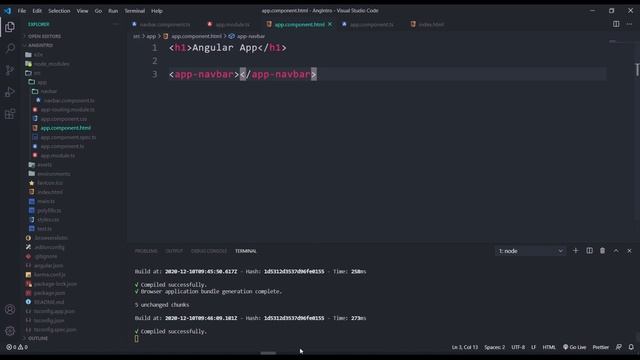Image resolution: width=640 pixels, height=360 pixels.
Task: Open the File menu
Action: click(22, 11)
